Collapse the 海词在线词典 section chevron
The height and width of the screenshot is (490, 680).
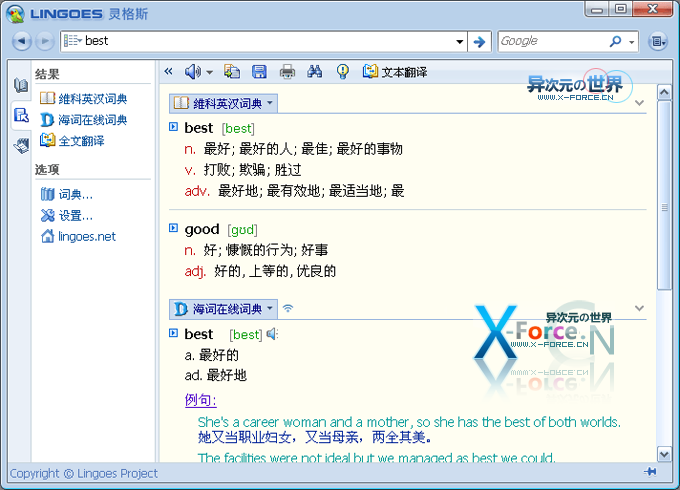point(639,308)
